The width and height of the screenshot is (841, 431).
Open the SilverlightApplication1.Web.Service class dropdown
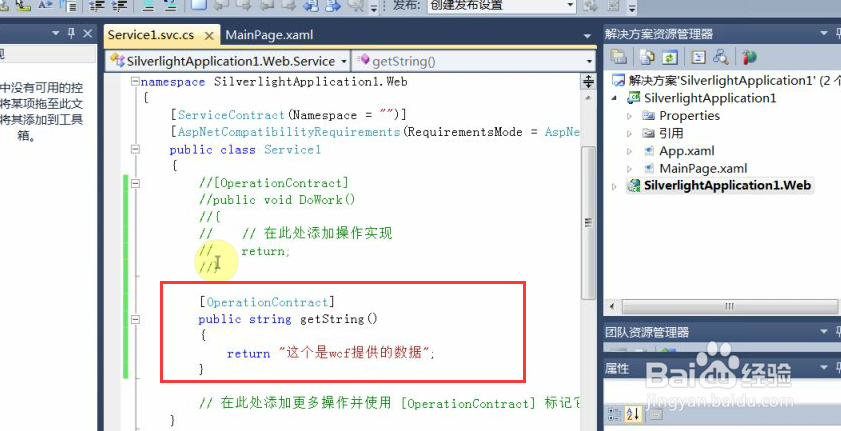tap(344, 61)
